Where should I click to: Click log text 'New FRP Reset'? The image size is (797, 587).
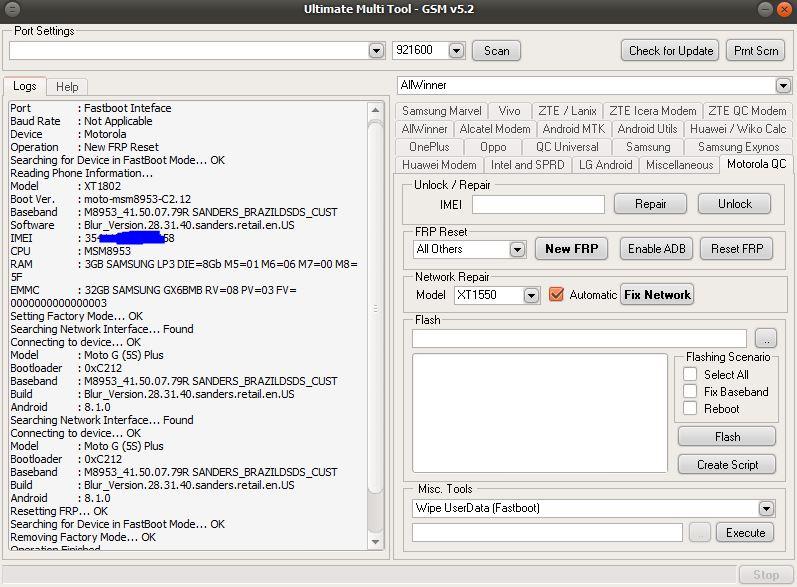pos(121,147)
